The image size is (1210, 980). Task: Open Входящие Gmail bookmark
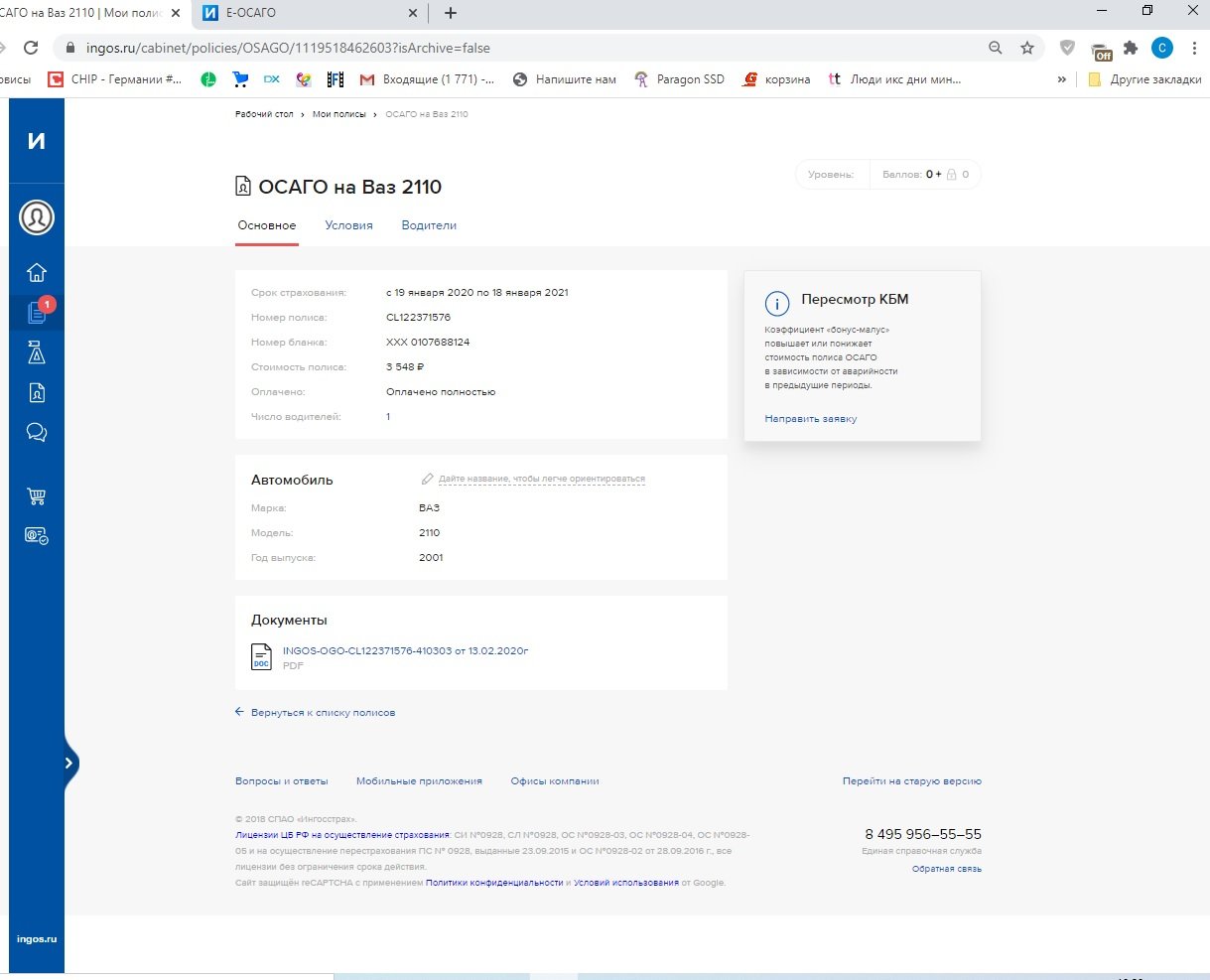(x=427, y=79)
